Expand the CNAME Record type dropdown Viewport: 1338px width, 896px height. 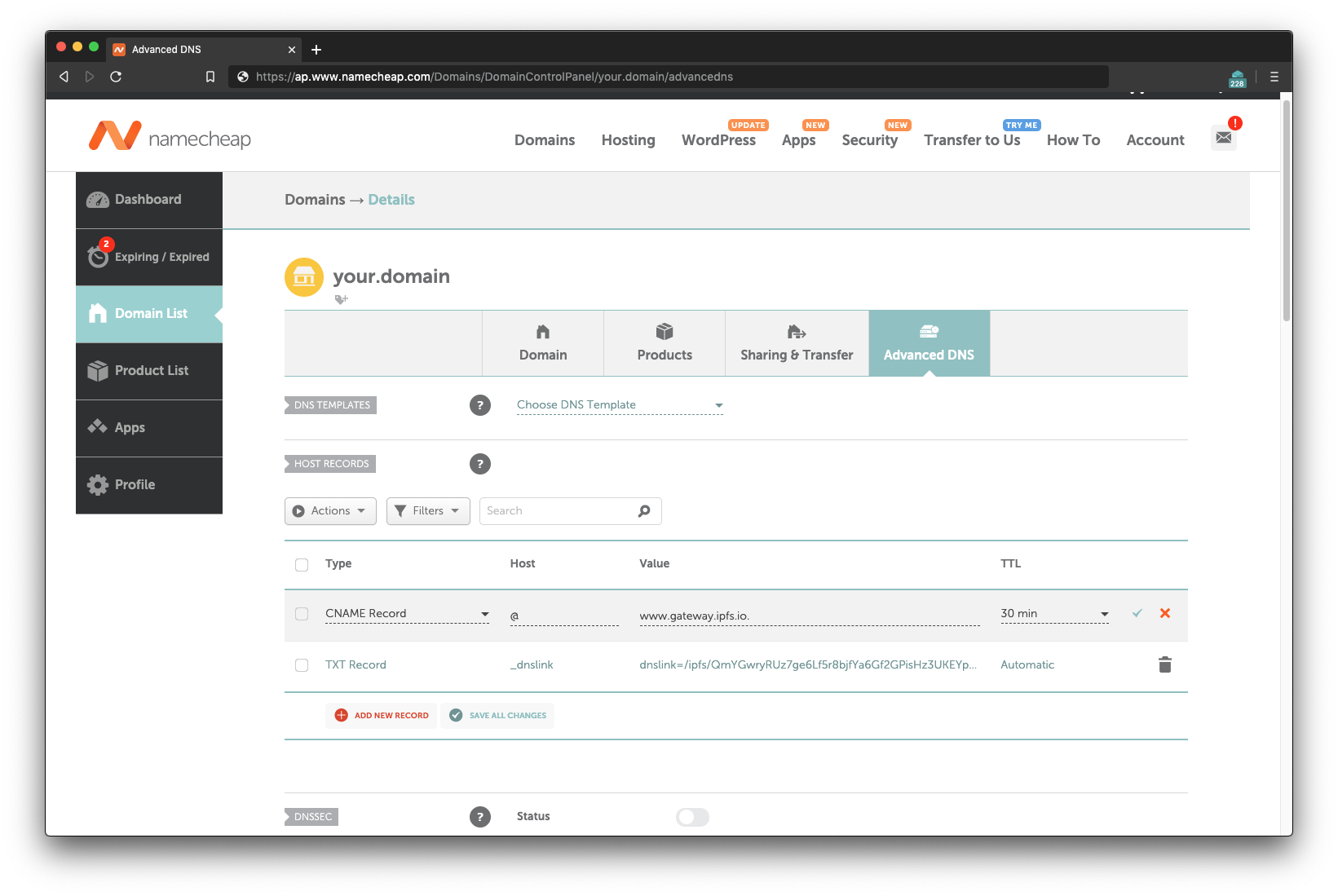click(407, 614)
